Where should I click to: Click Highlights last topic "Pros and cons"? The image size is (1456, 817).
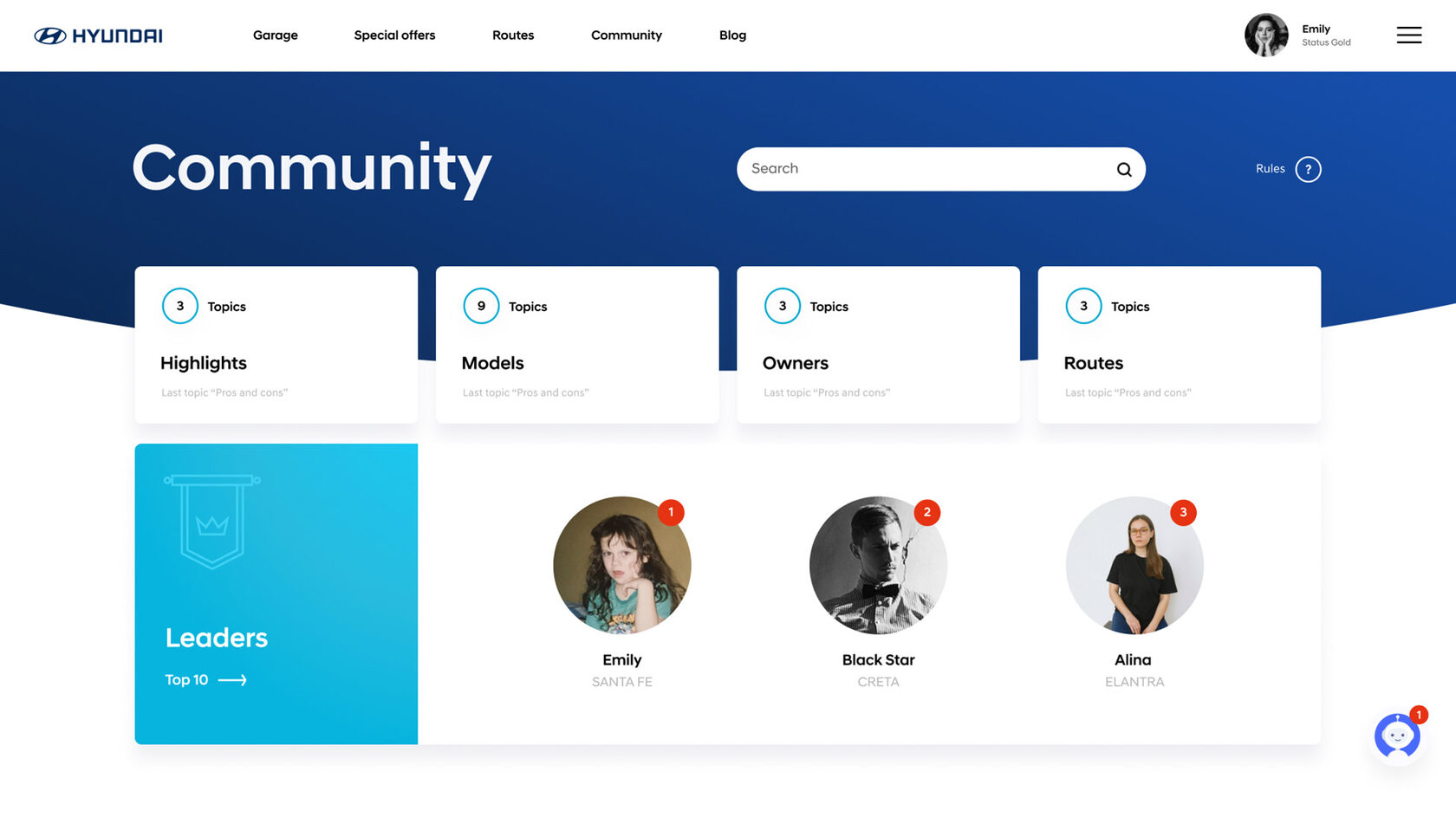click(x=224, y=392)
